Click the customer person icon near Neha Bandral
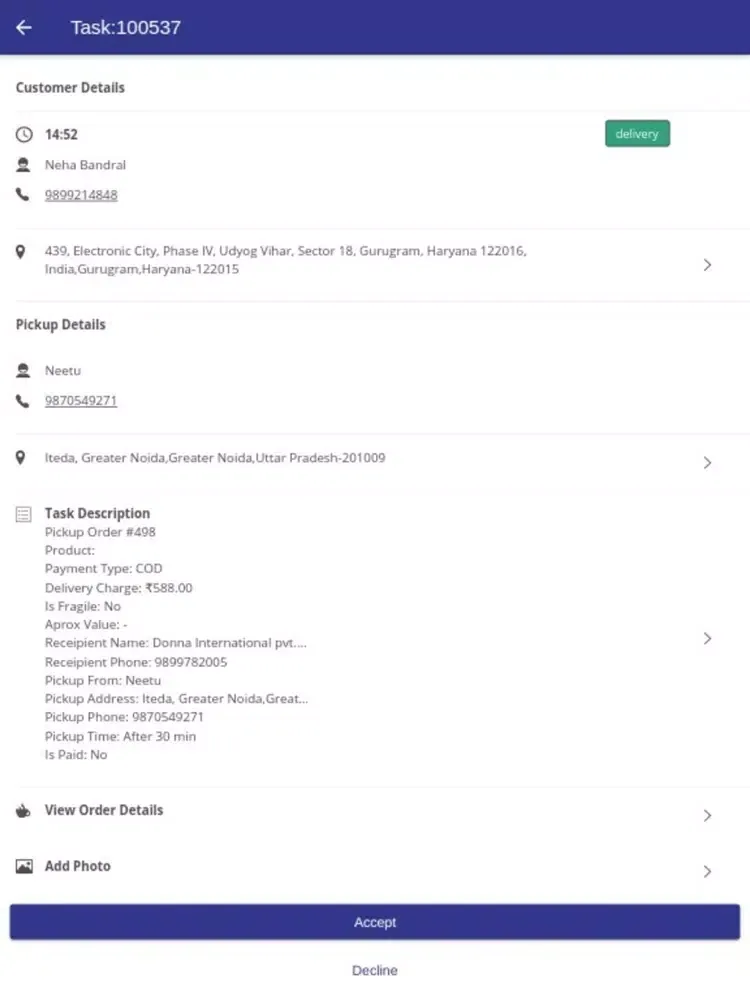Screen dimensions: 750x1000 [23, 165]
